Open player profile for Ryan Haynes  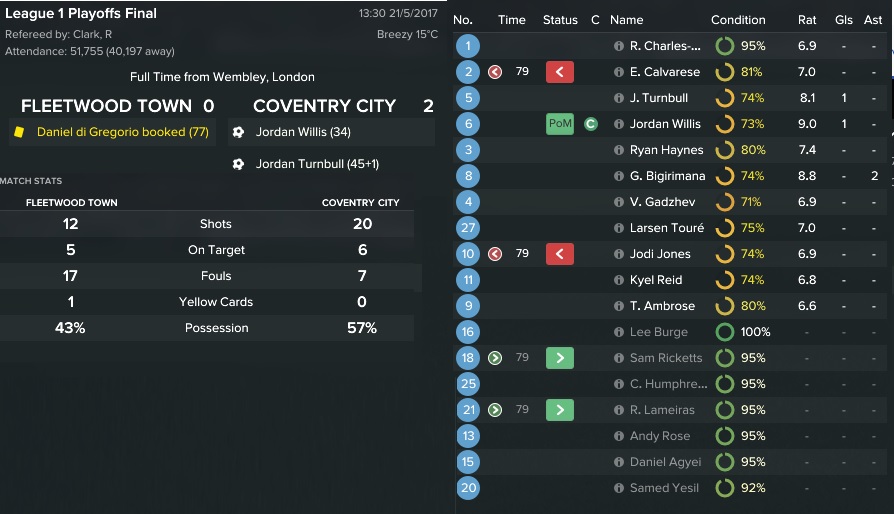666,150
